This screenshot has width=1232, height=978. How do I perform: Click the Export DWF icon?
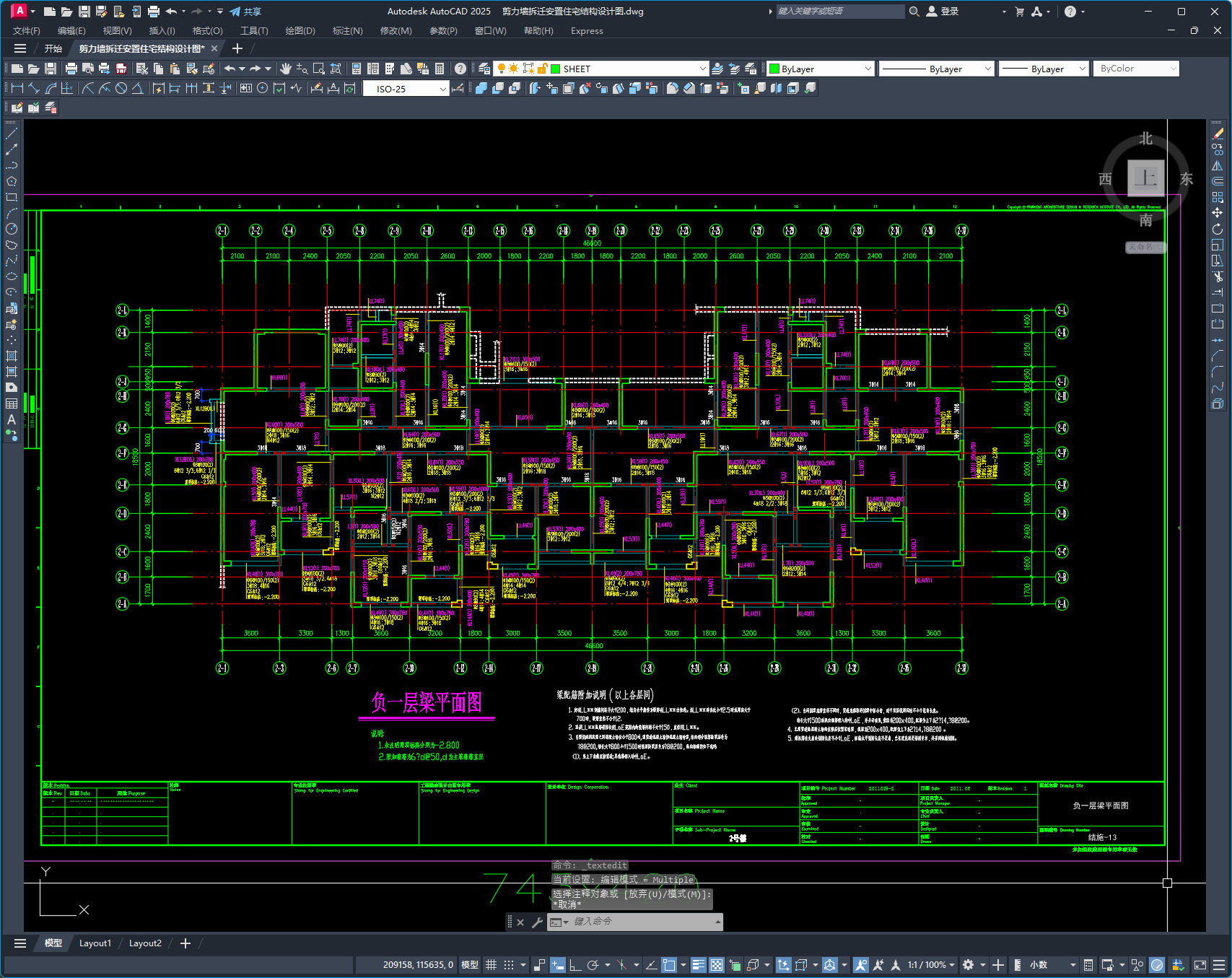point(121,69)
